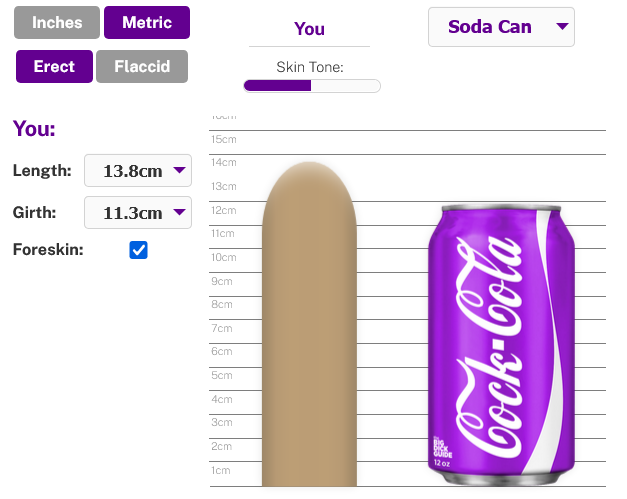This screenshot has height=499, width=627.
Task: Click the 12cm scale label
Action: 224,210
